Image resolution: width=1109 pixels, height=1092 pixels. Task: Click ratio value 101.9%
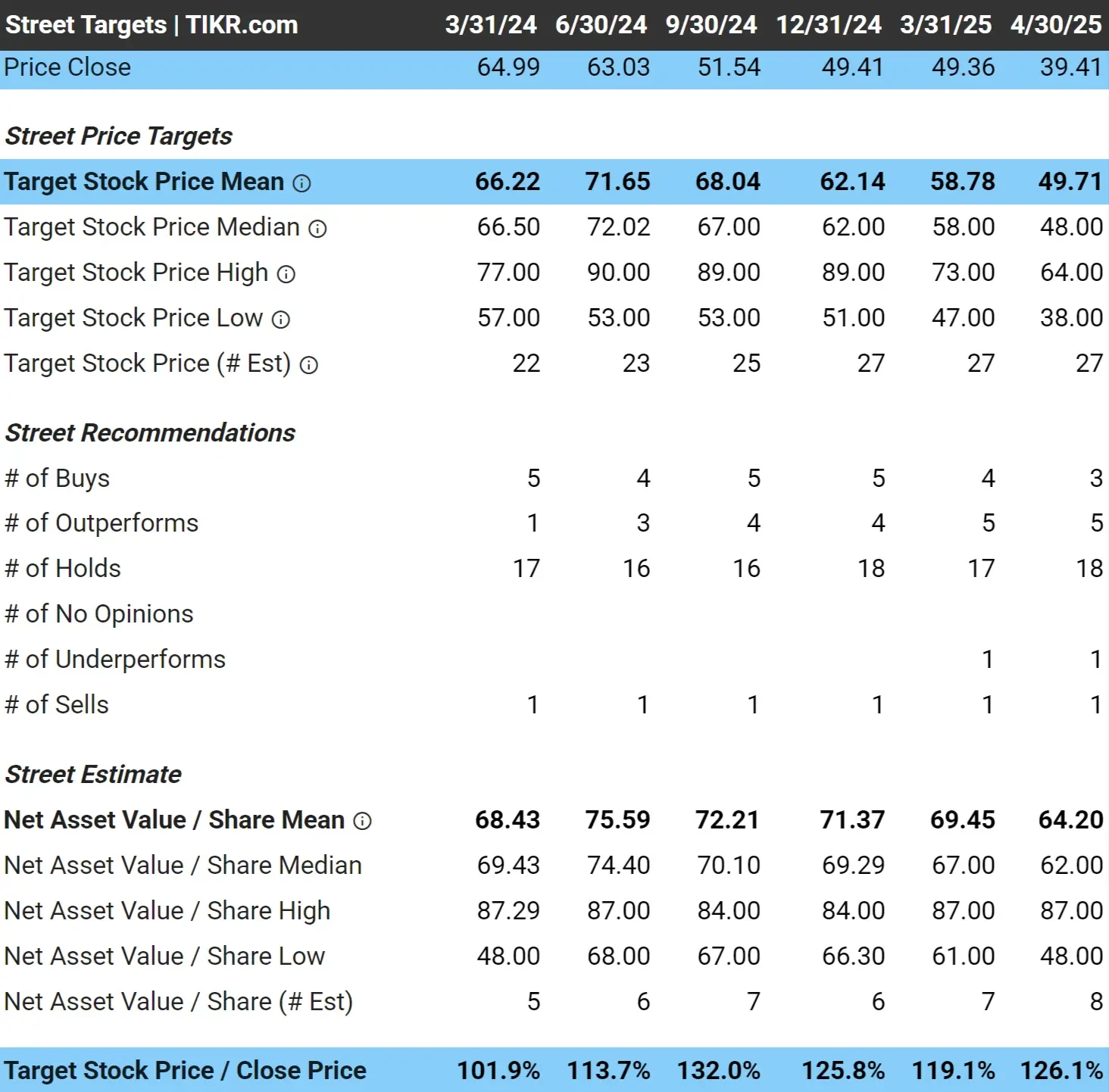coord(498,1071)
